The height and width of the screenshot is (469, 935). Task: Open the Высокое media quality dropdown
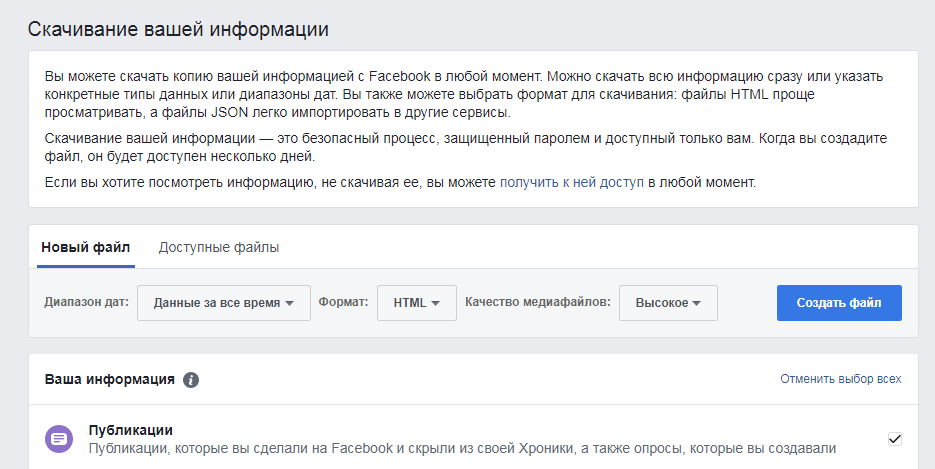pyautogui.click(x=668, y=303)
